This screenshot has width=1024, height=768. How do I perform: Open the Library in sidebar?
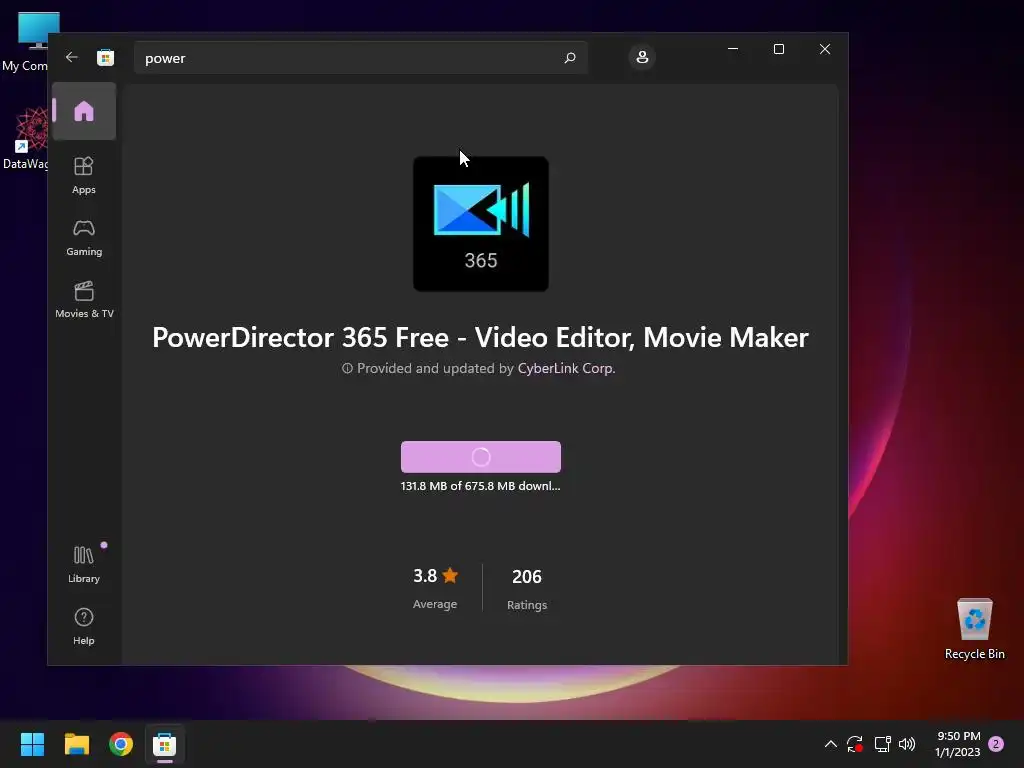coord(84,564)
